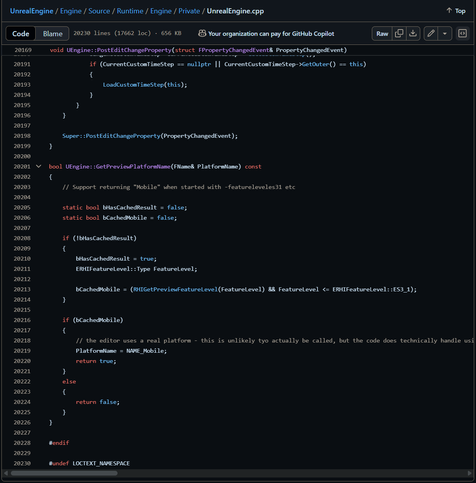This screenshot has height=483, width=476.
Task: Collapse GetPreviewPlatformName function at line 20201
Action: [39, 166]
